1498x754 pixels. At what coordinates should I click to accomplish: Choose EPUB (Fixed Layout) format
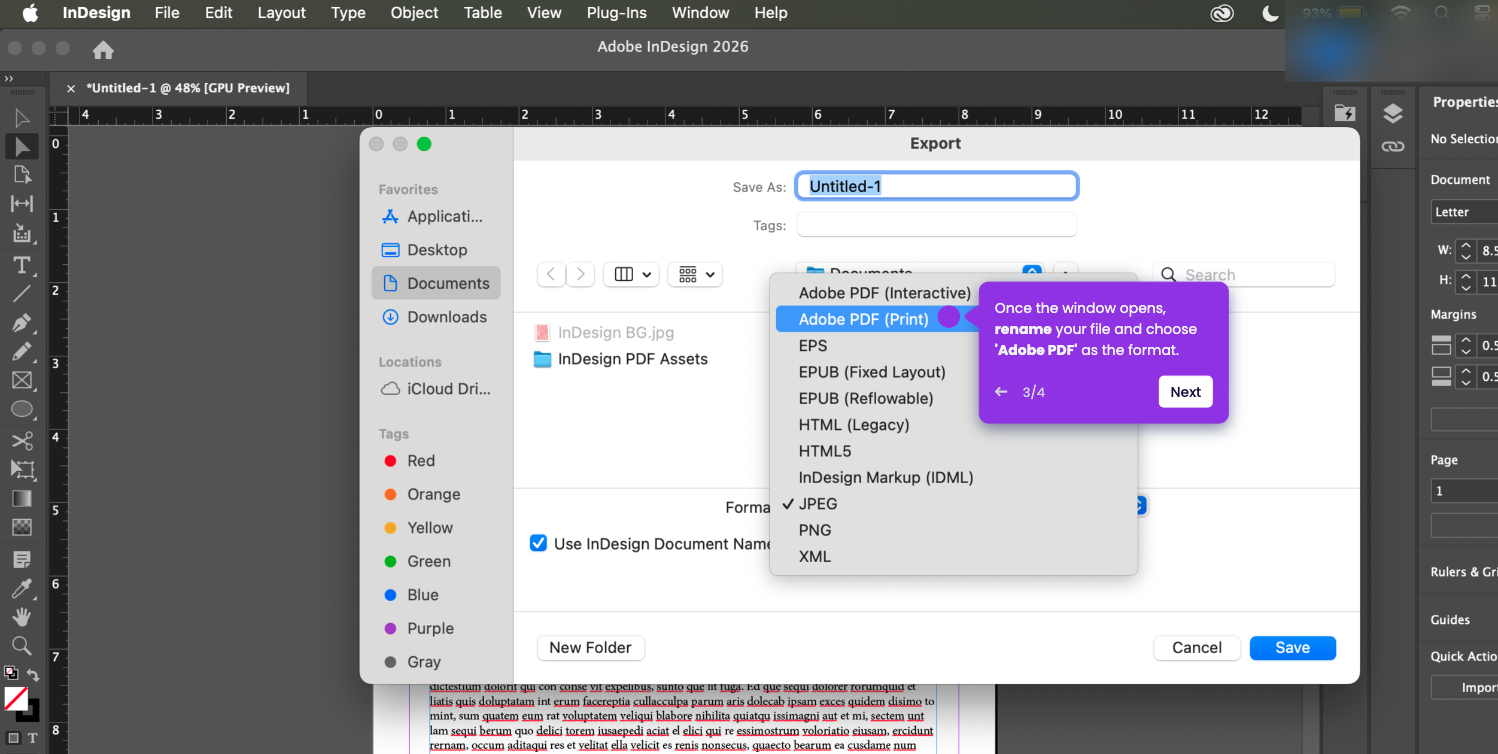[872, 372]
